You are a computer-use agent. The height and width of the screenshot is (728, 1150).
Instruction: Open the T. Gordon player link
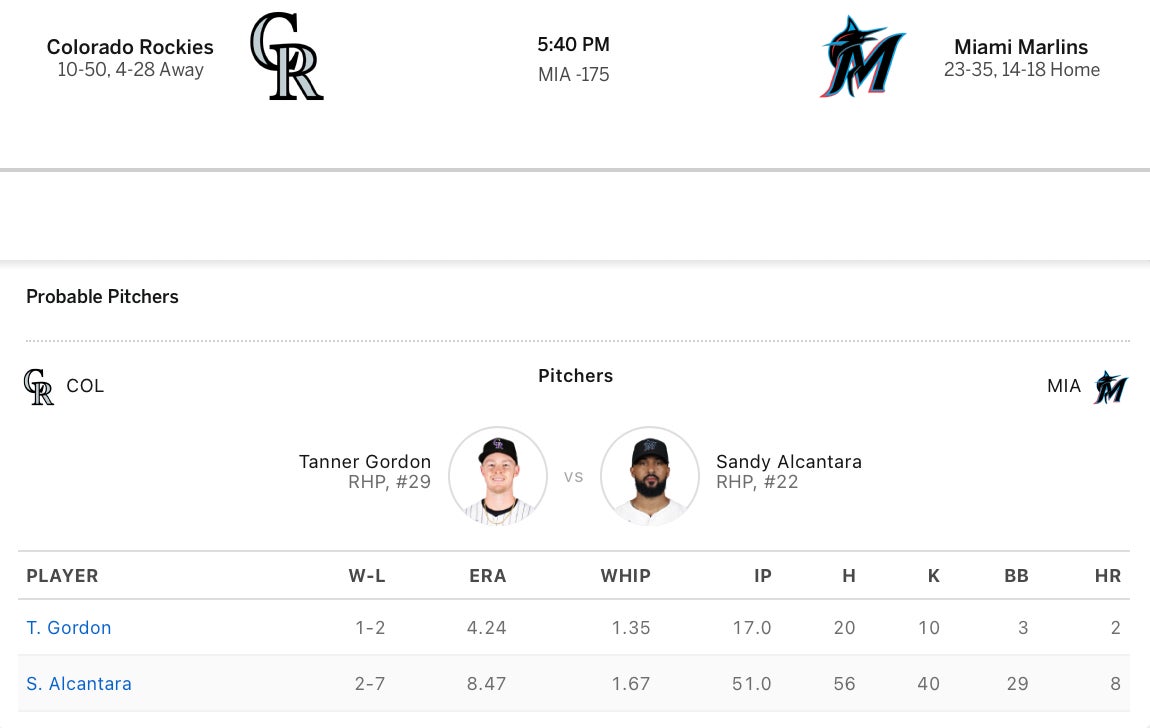69,628
